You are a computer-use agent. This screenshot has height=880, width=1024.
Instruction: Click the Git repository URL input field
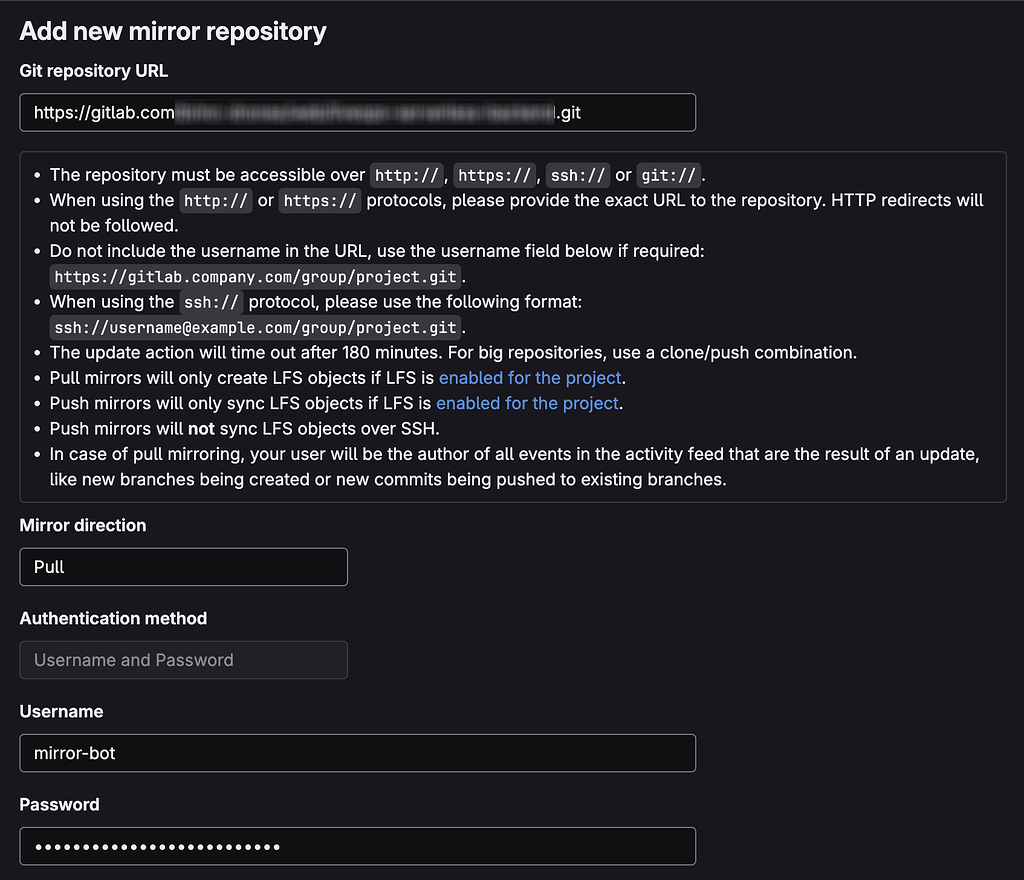tap(357, 112)
